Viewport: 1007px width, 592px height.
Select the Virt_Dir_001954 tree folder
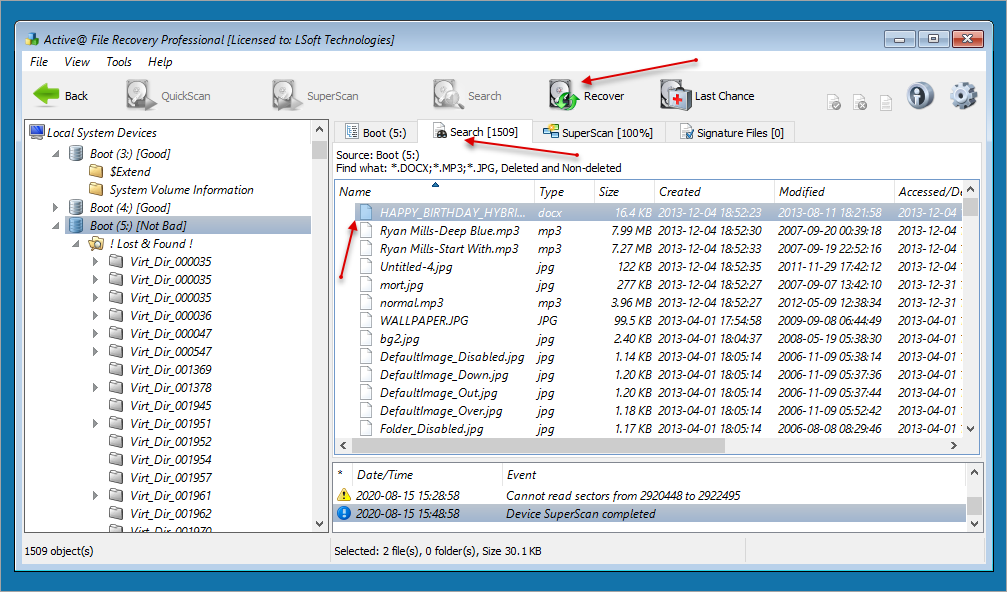tap(171, 459)
